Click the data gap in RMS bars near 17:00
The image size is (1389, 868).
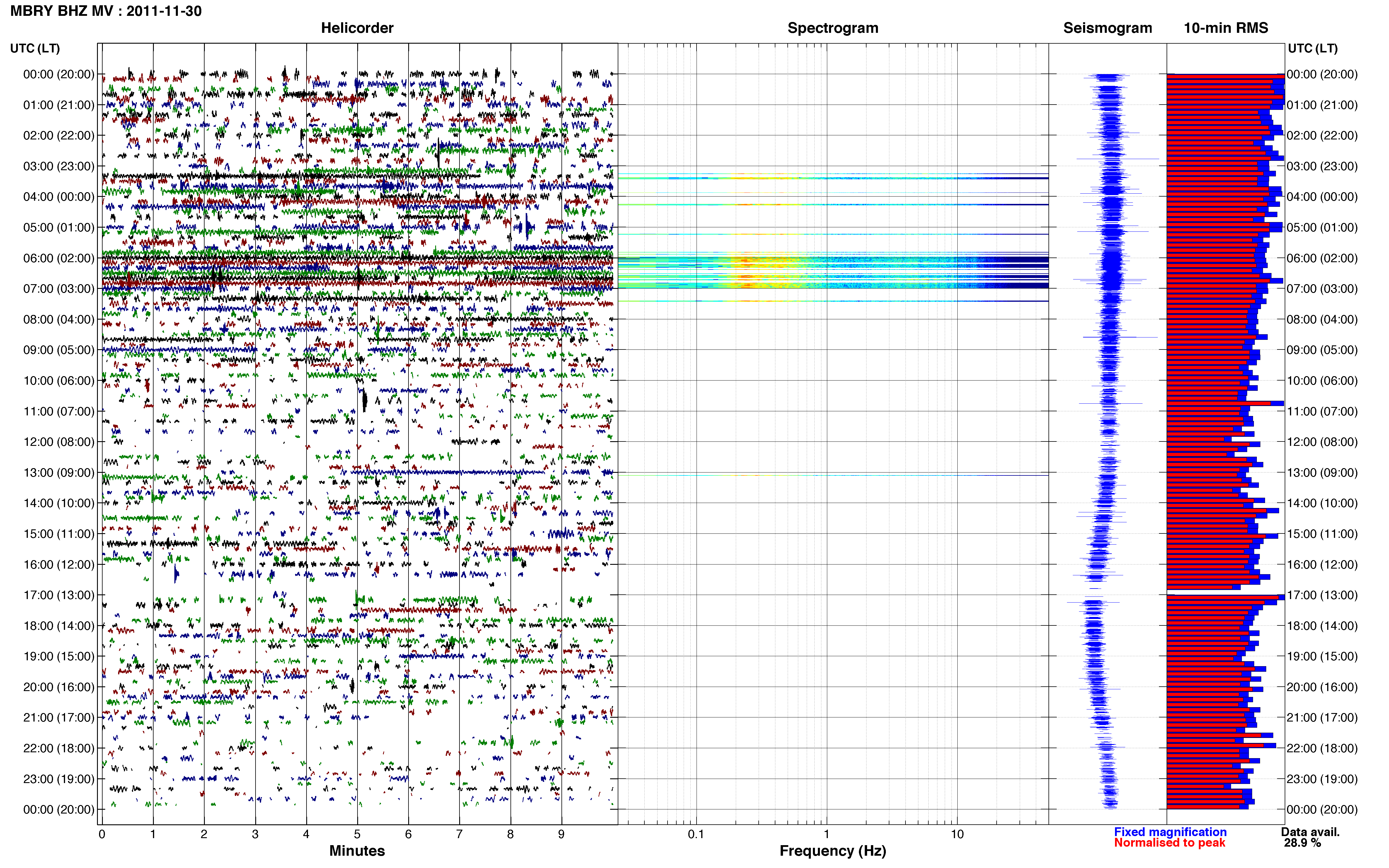(1225, 592)
